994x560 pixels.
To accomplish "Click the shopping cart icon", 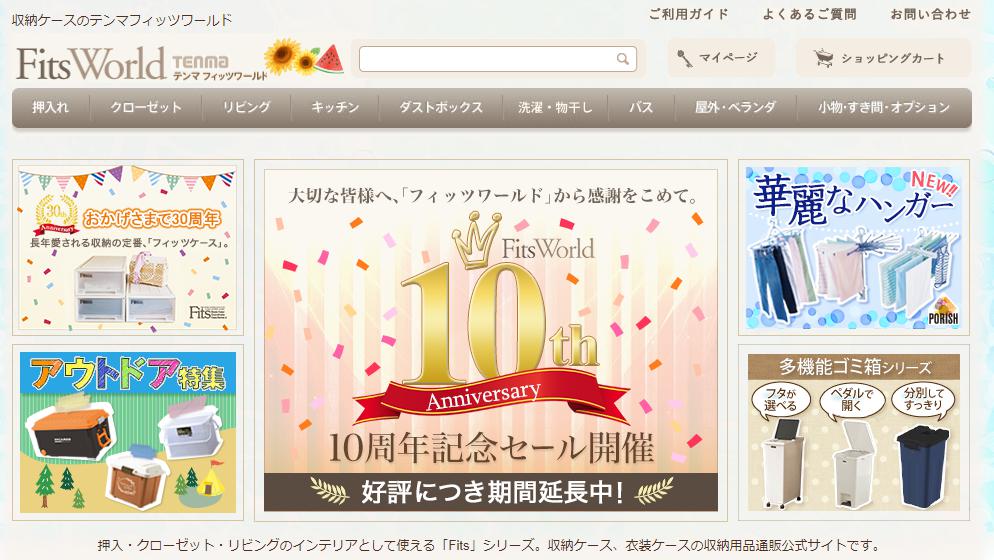I will (823, 58).
